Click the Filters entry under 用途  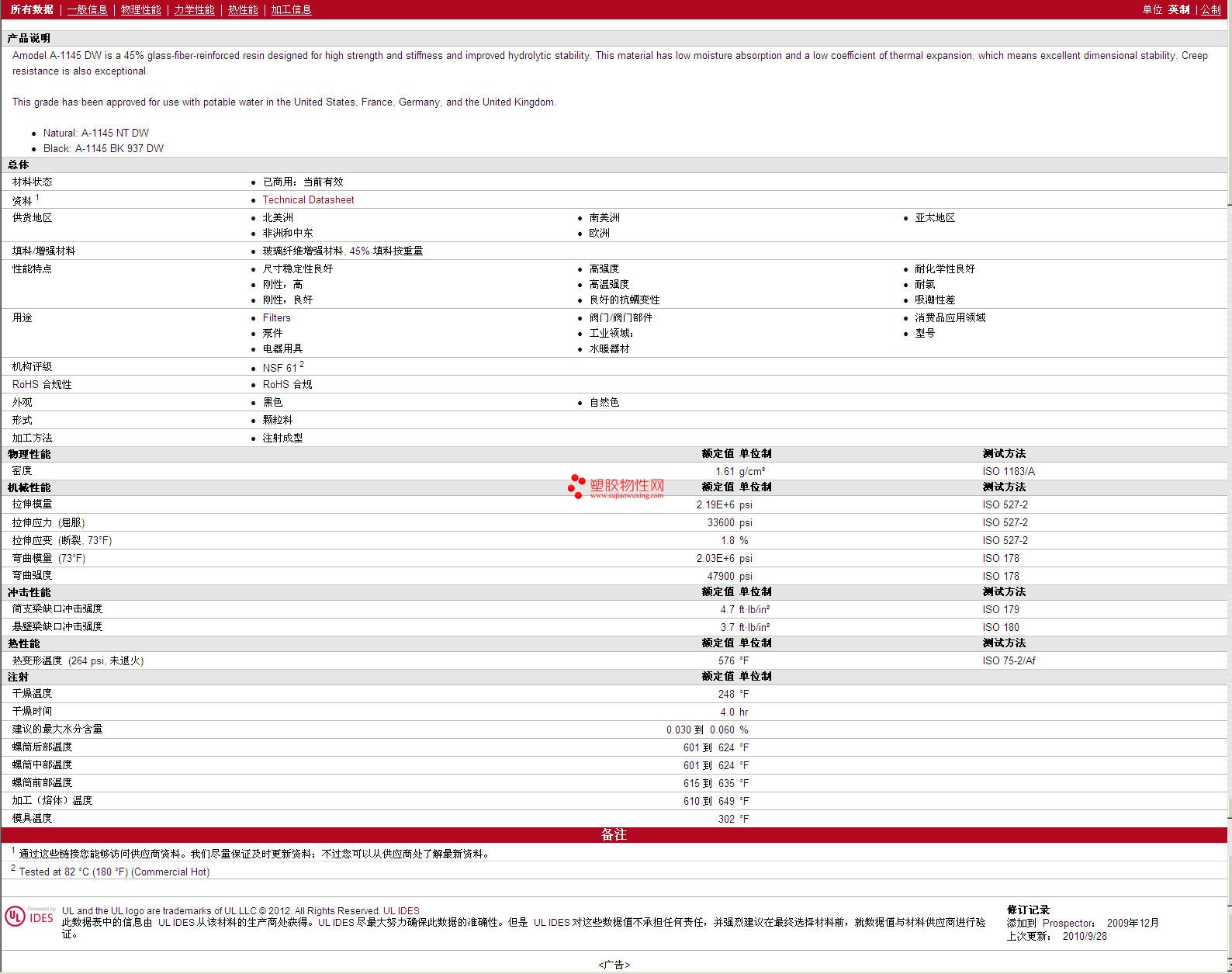[x=276, y=317]
